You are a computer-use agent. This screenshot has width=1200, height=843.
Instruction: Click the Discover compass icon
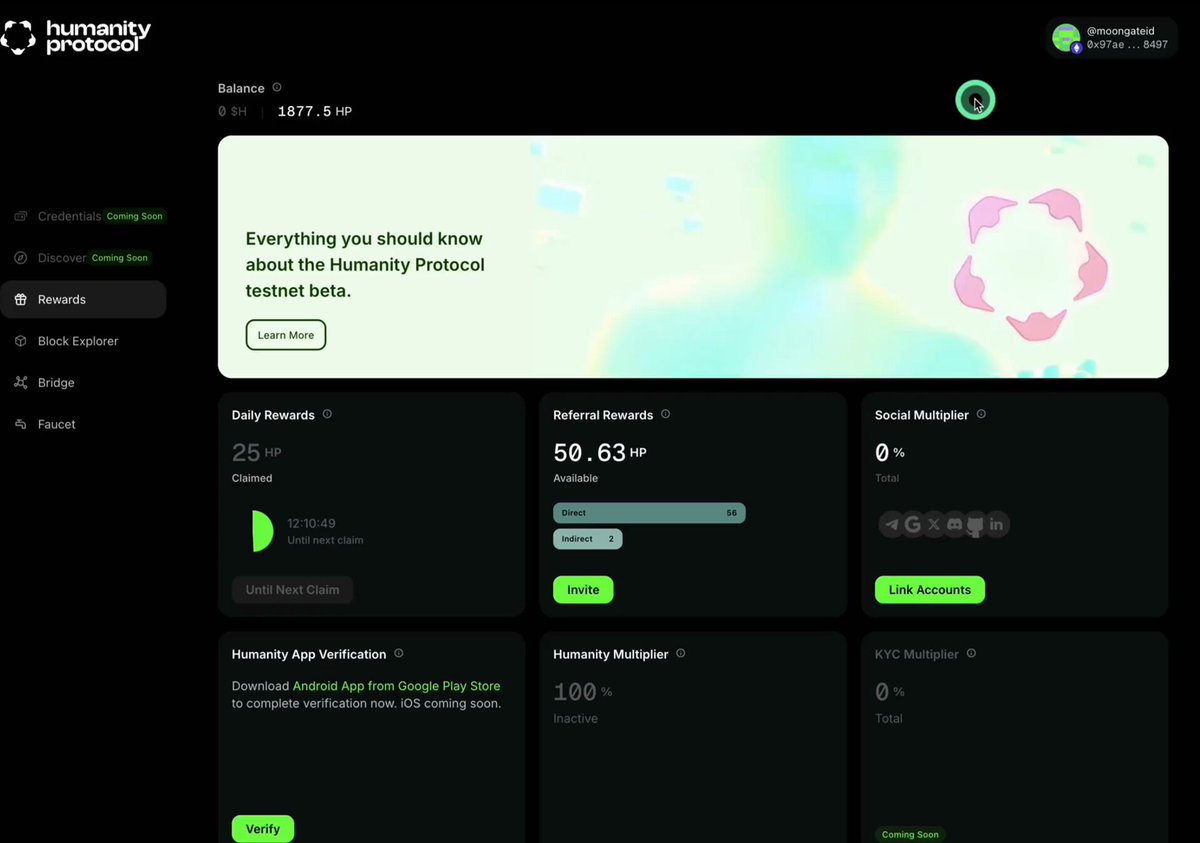click(x=20, y=258)
